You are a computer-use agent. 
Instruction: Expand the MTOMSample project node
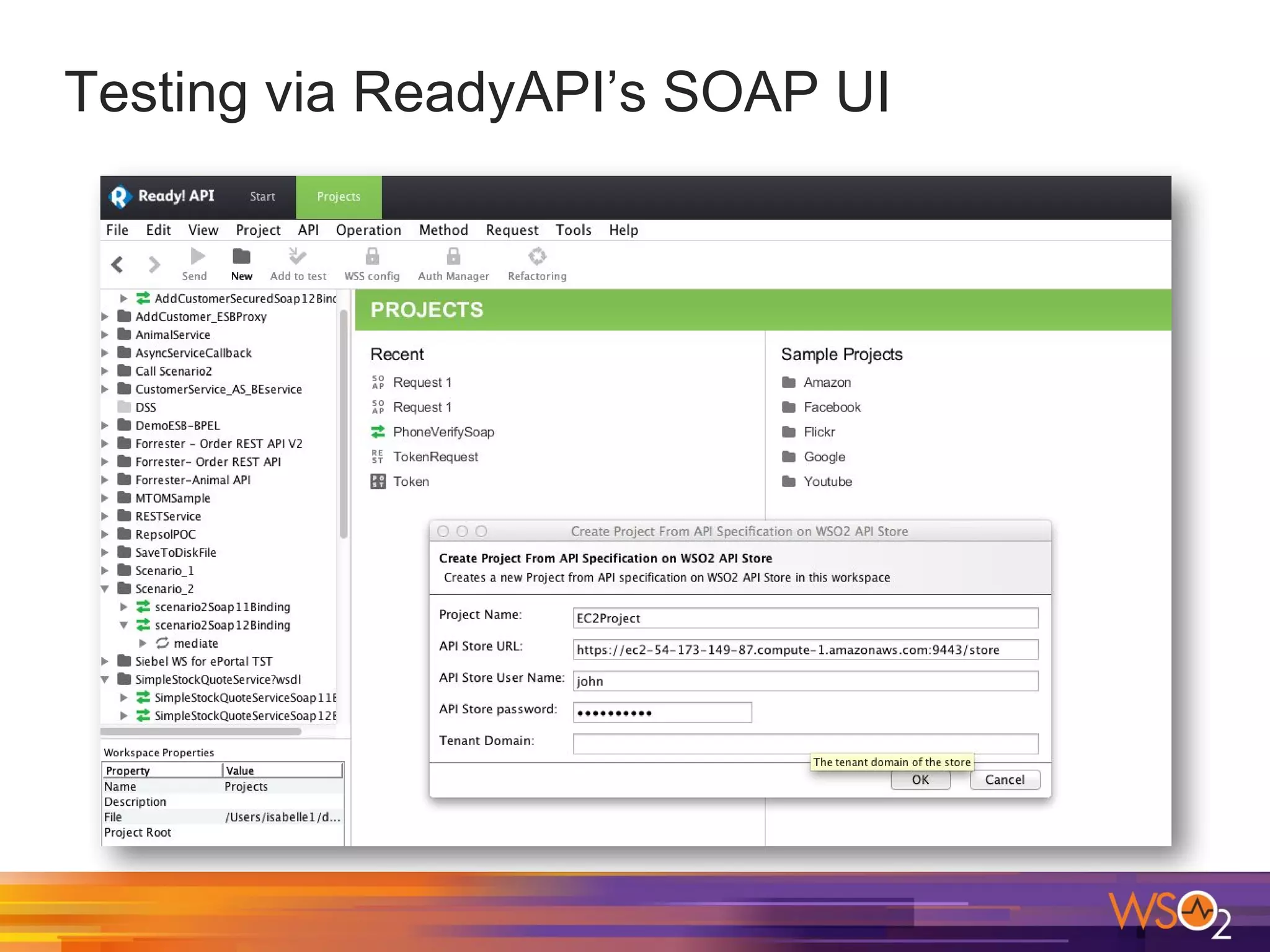click(x=105, y=498)
